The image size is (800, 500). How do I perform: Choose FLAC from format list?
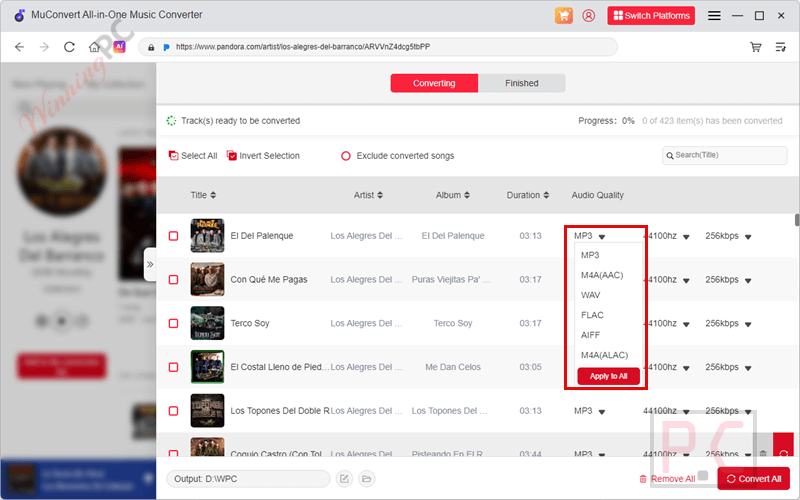click(592, 315)
